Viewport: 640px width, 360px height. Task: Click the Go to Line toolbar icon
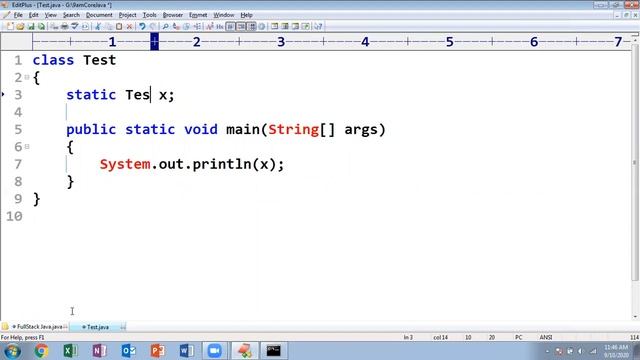197,27
